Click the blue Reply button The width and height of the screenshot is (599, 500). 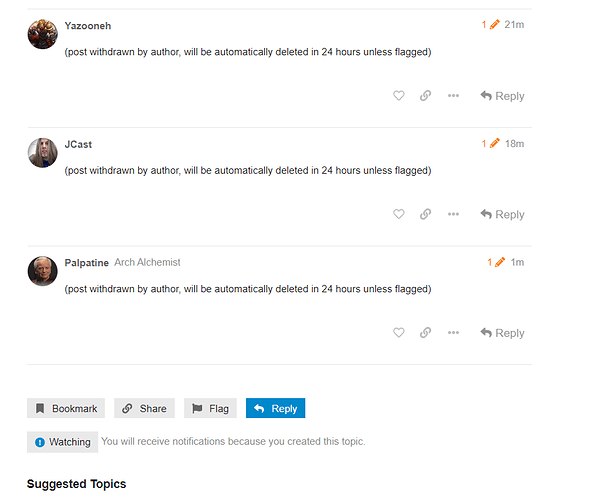(x=275, y=408)
